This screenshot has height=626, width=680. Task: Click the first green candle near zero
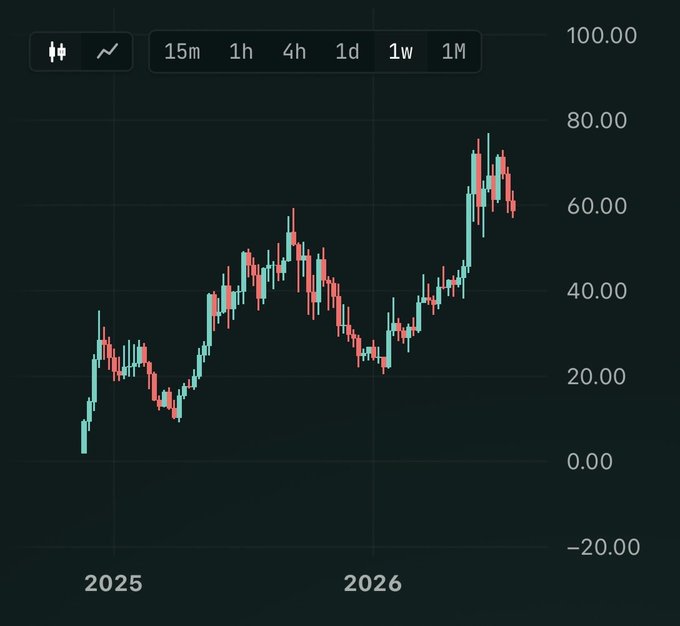pos(84,437)
